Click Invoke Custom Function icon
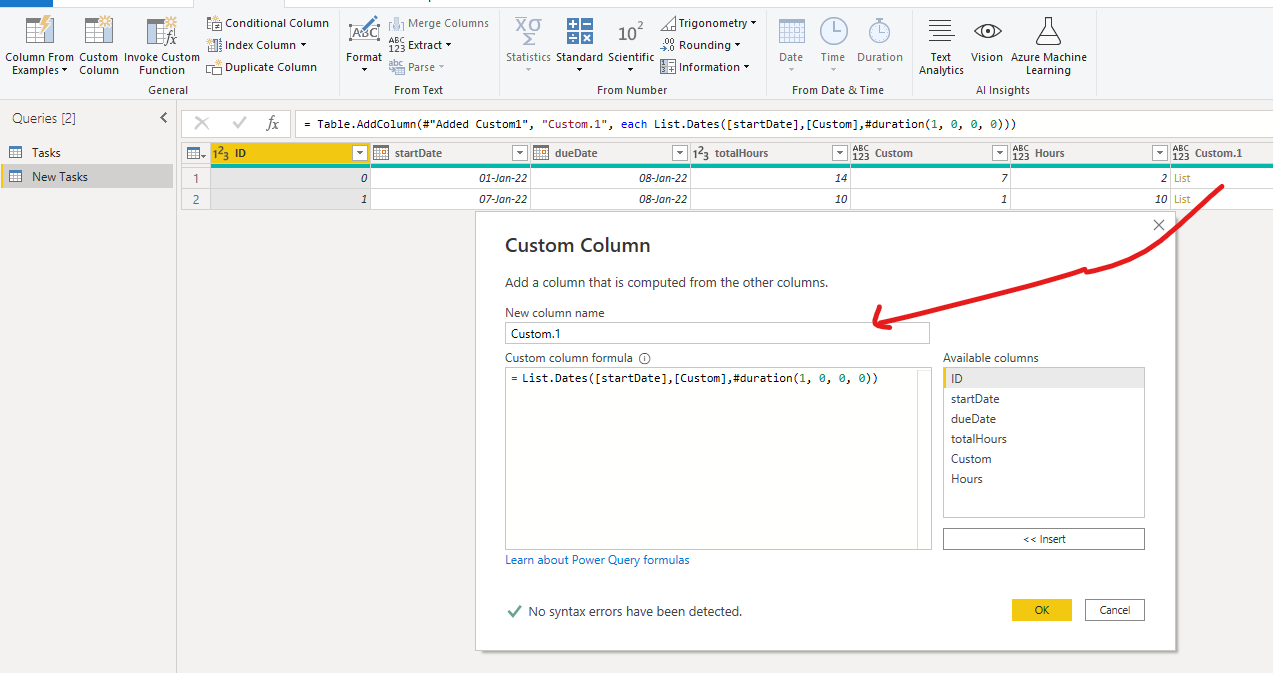 161,31
